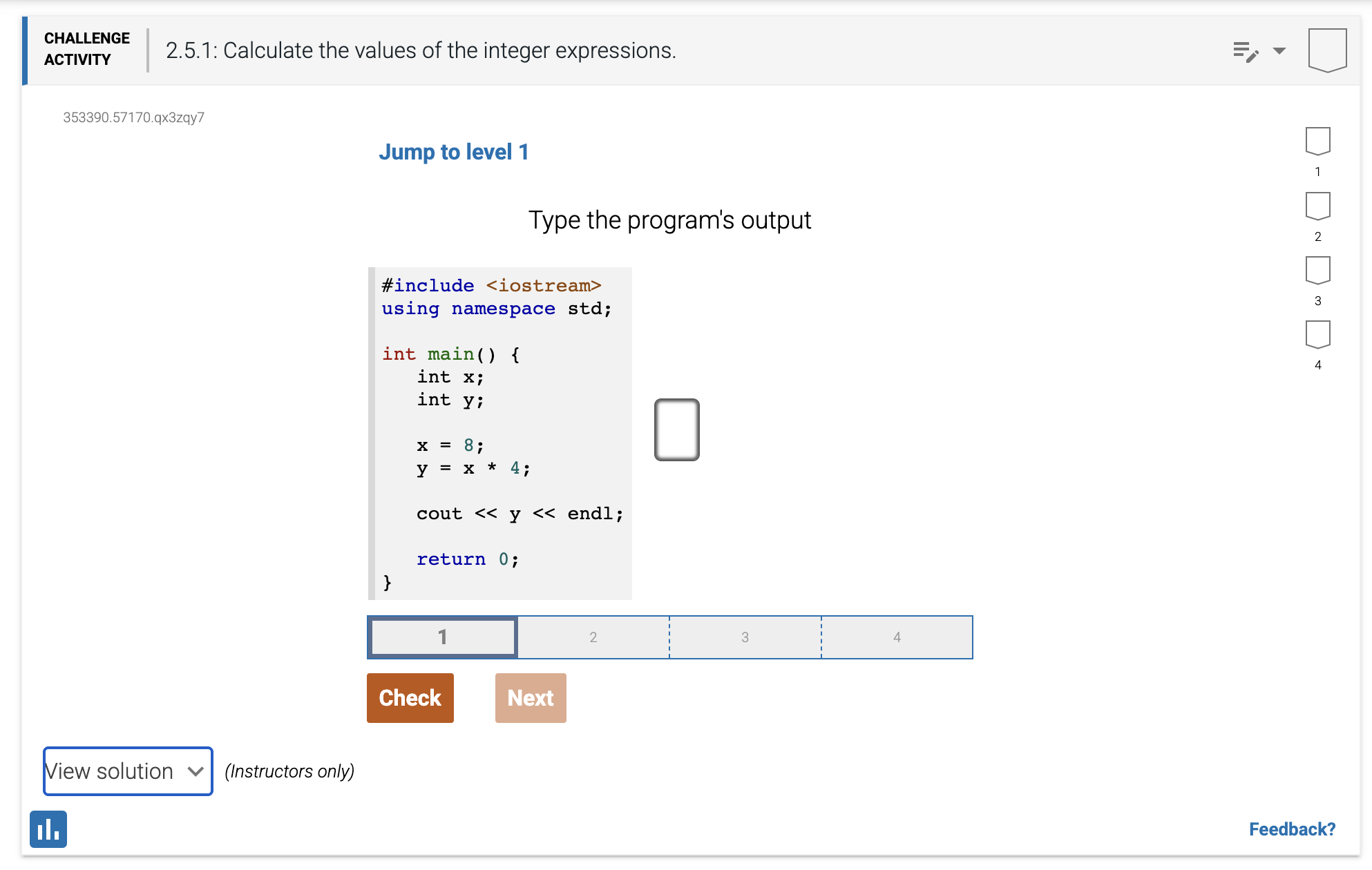
Task: Switch to level 2 progress tab
Action: pos(593,637)
